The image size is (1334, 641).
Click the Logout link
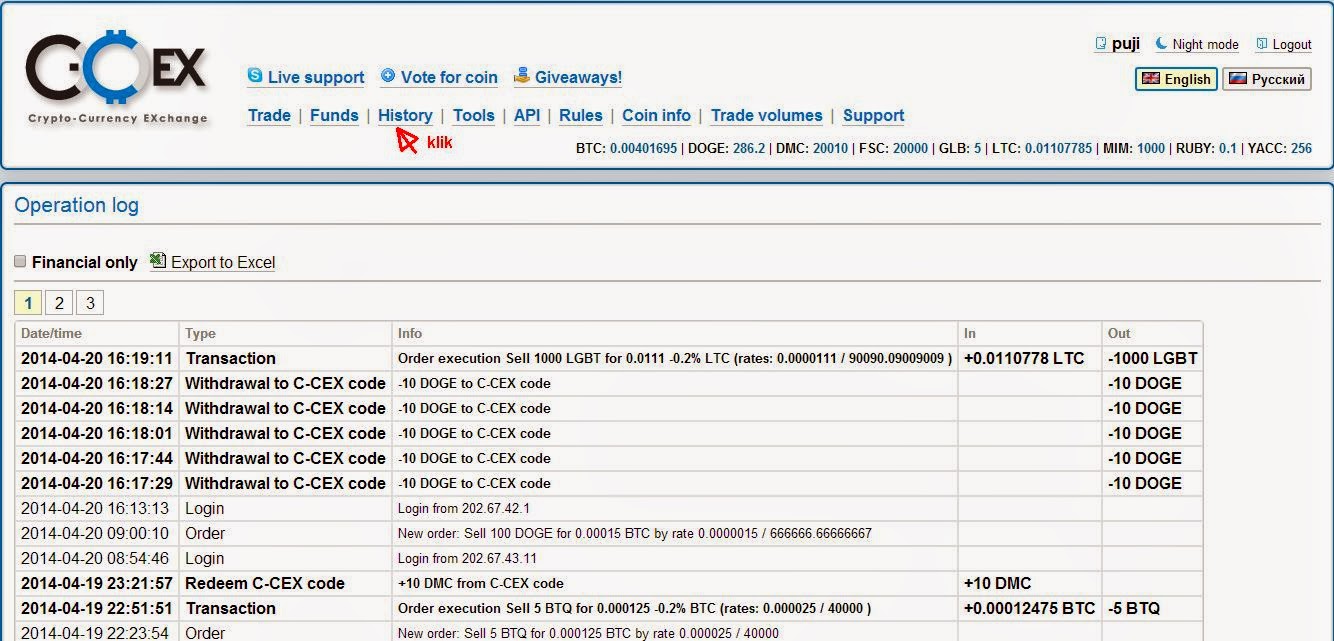point(1292,44)
